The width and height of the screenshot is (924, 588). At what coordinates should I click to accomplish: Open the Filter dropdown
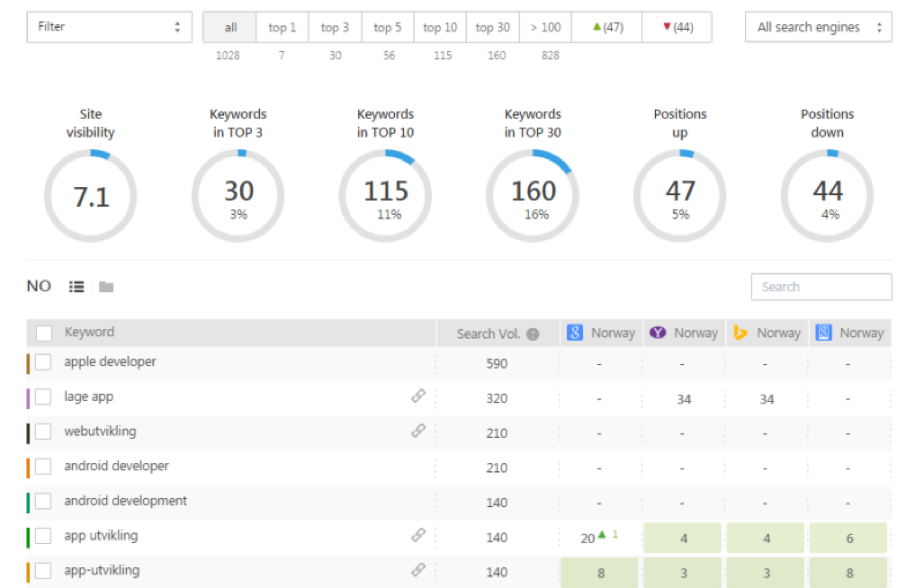tap(109, 27)
